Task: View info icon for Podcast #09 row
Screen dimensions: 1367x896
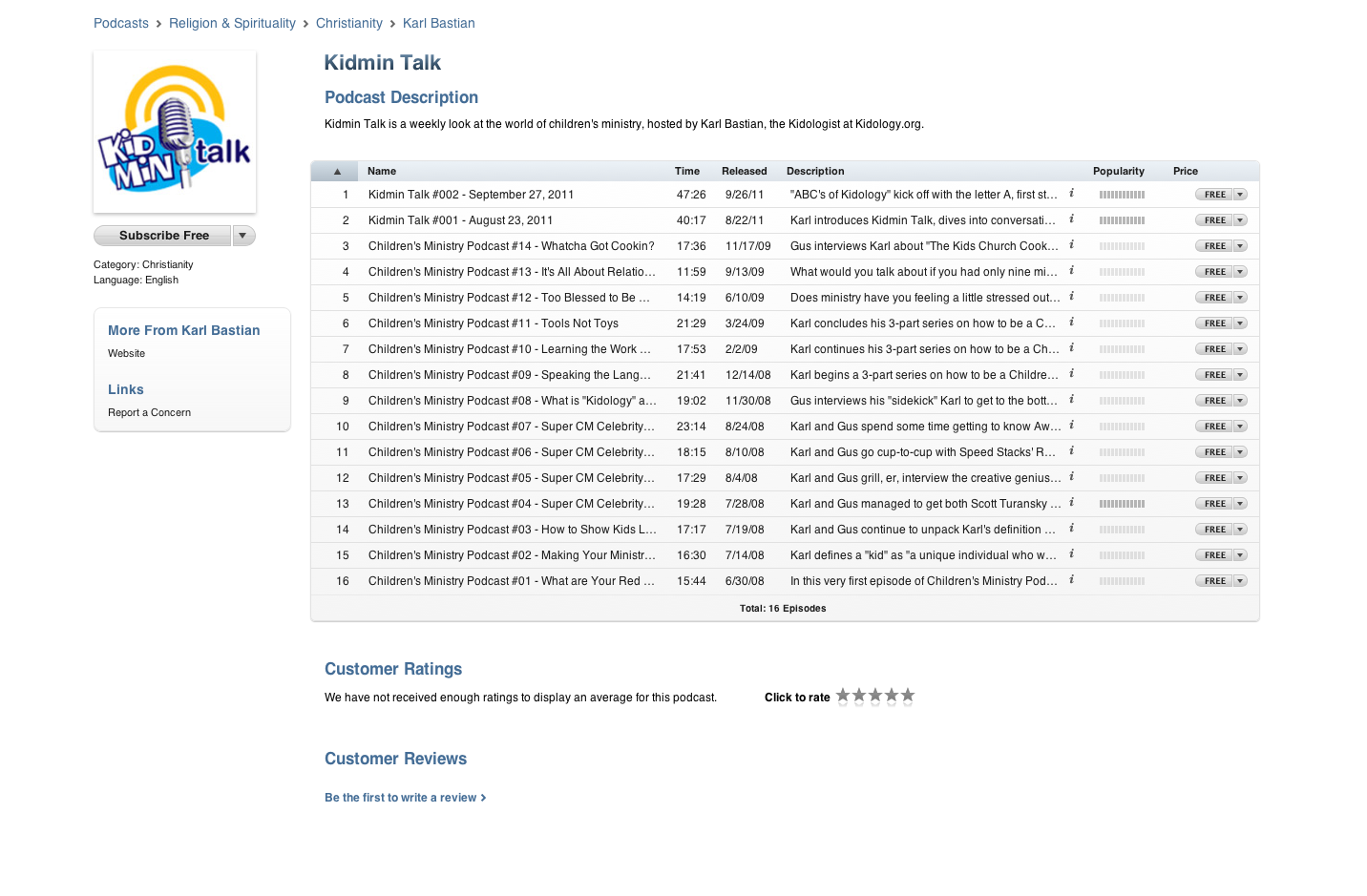Action: (x=1071, y=374)
